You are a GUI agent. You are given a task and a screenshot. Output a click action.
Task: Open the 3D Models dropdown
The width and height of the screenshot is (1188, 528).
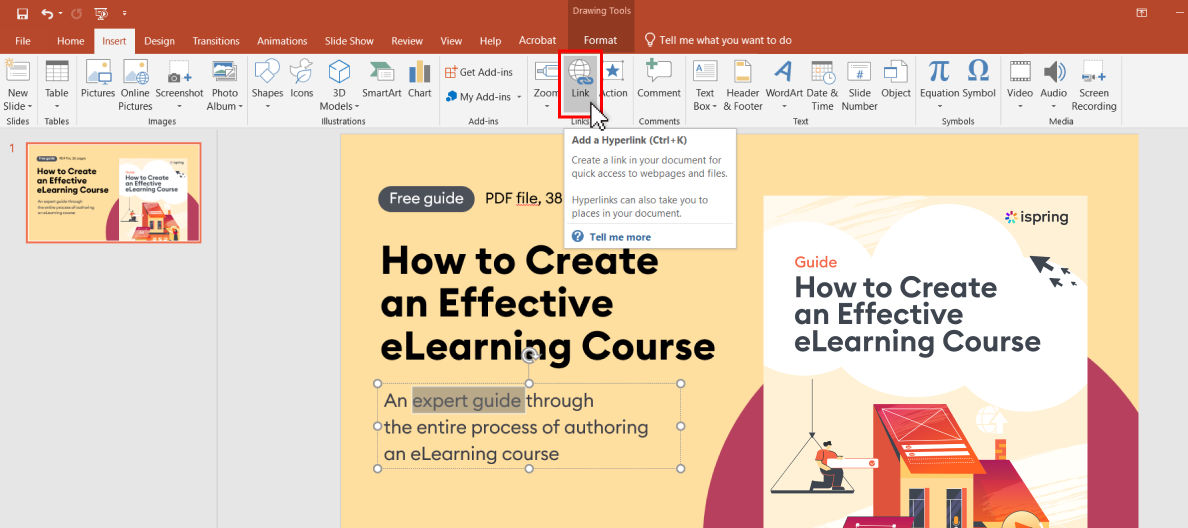point(339,85)
